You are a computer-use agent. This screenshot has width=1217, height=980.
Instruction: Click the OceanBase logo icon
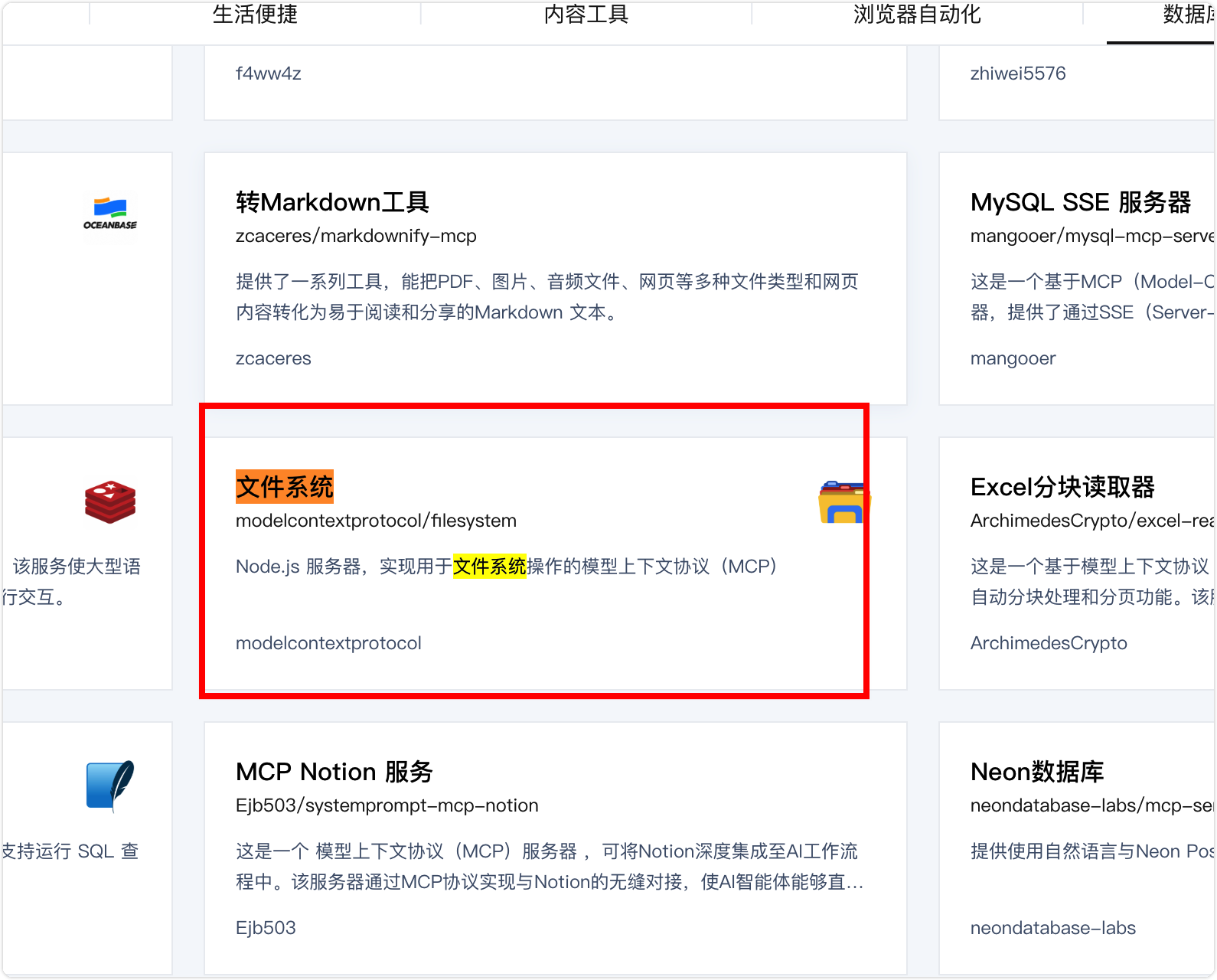tap(110, 214)
